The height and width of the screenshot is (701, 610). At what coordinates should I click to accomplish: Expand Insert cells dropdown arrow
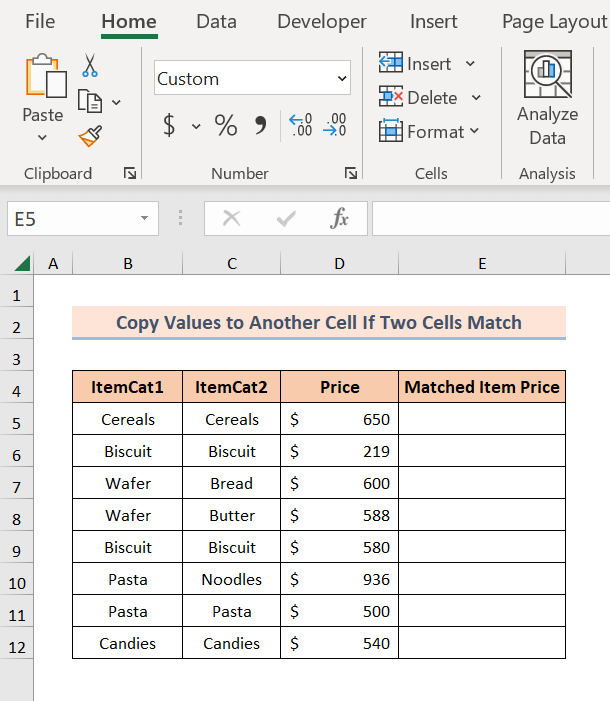click(470, 64)
